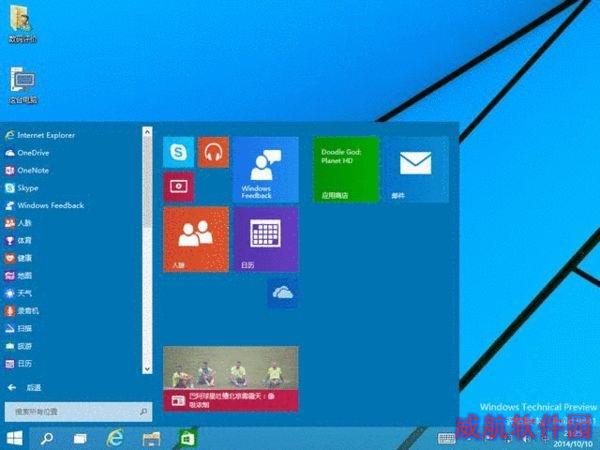600x450 pixels.
Task: Open the Music headphones tile
Action: coord(213,152)
